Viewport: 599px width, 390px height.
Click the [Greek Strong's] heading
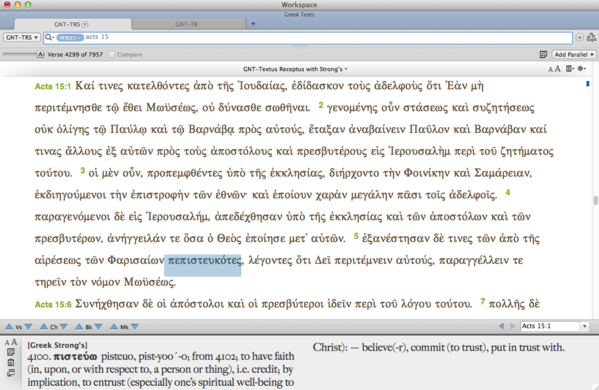57,345
